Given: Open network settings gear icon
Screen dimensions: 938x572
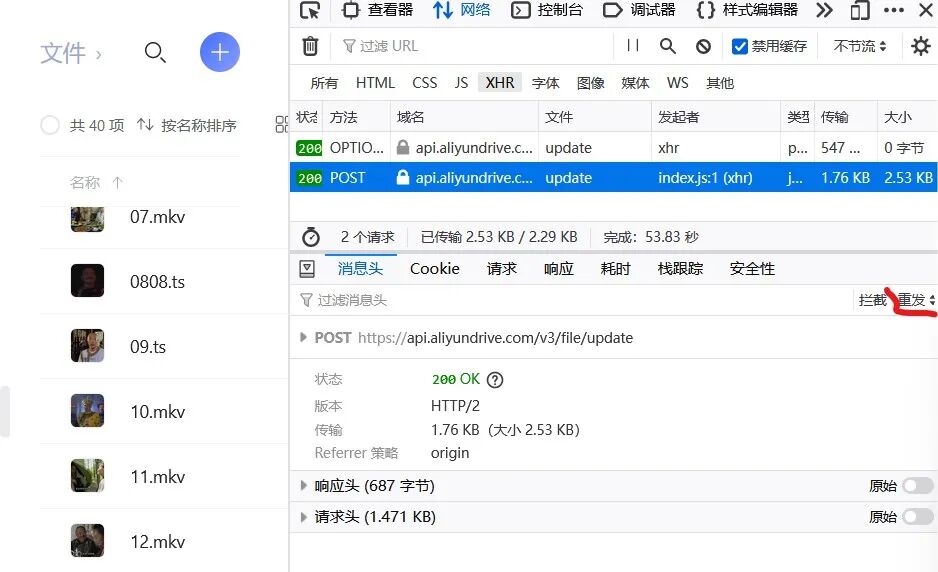Looking at the screenshot, I should point(920,46).
